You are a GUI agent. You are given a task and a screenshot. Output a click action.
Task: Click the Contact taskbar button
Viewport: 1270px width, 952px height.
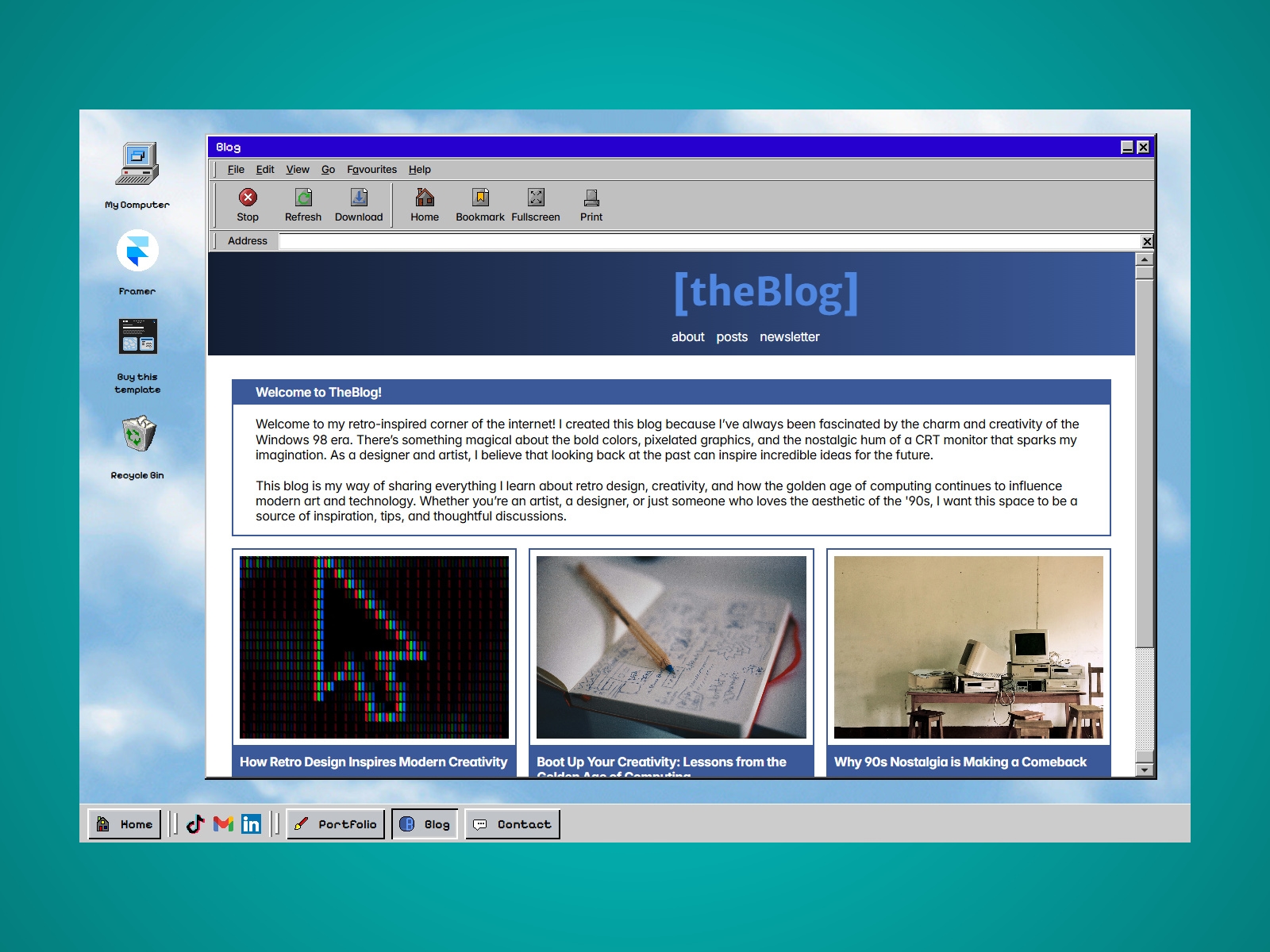click(513, 824)
